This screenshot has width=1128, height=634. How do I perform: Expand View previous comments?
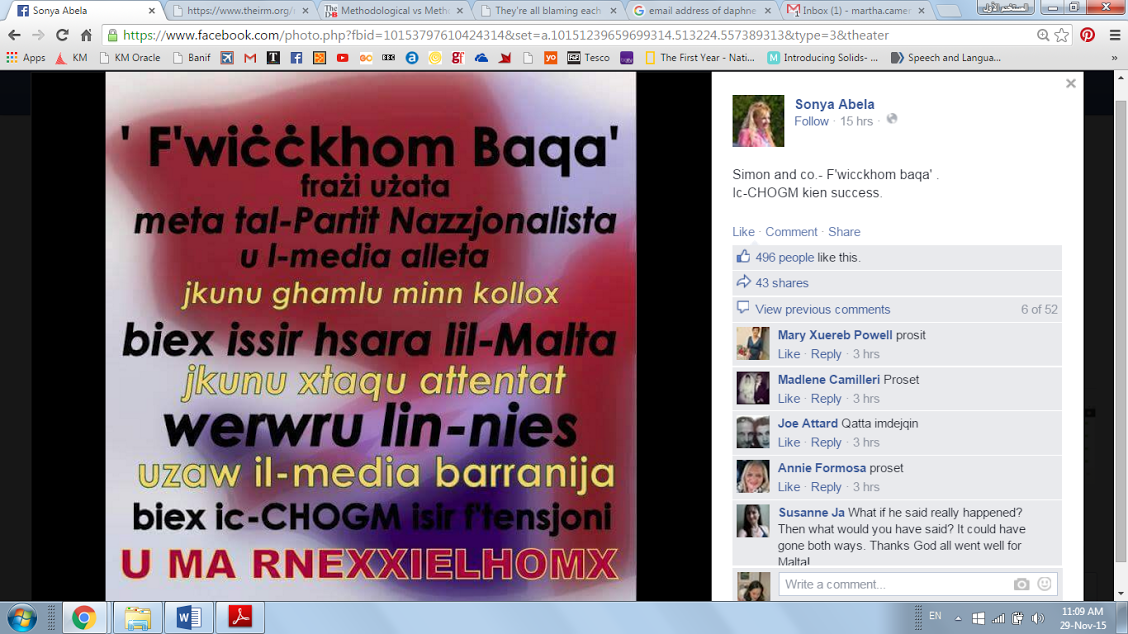[x=822, y=309]
